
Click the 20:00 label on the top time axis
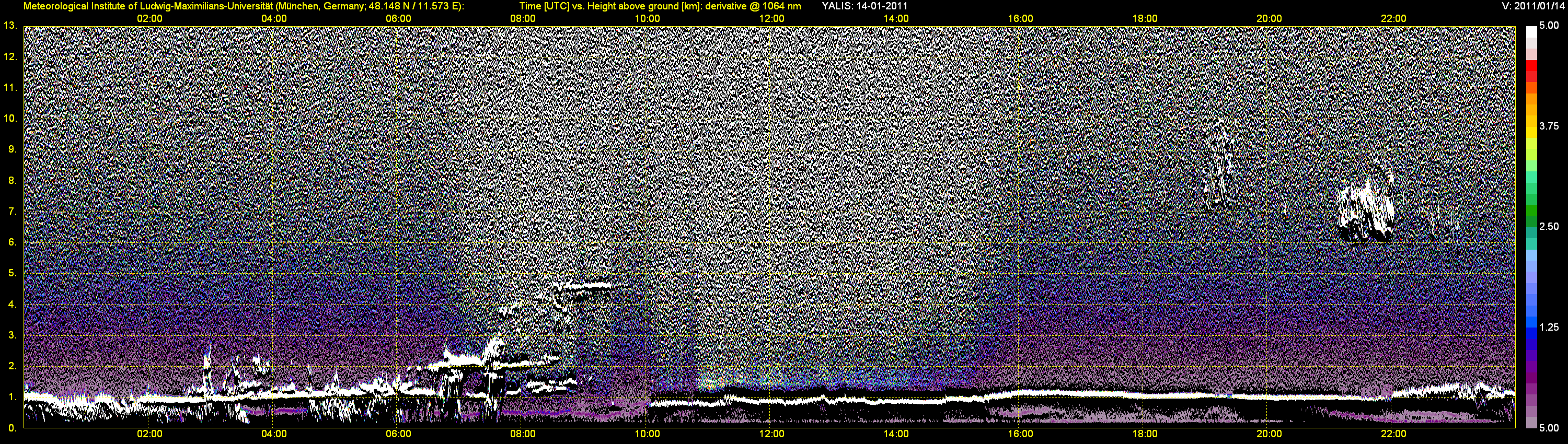[1269, 19]
